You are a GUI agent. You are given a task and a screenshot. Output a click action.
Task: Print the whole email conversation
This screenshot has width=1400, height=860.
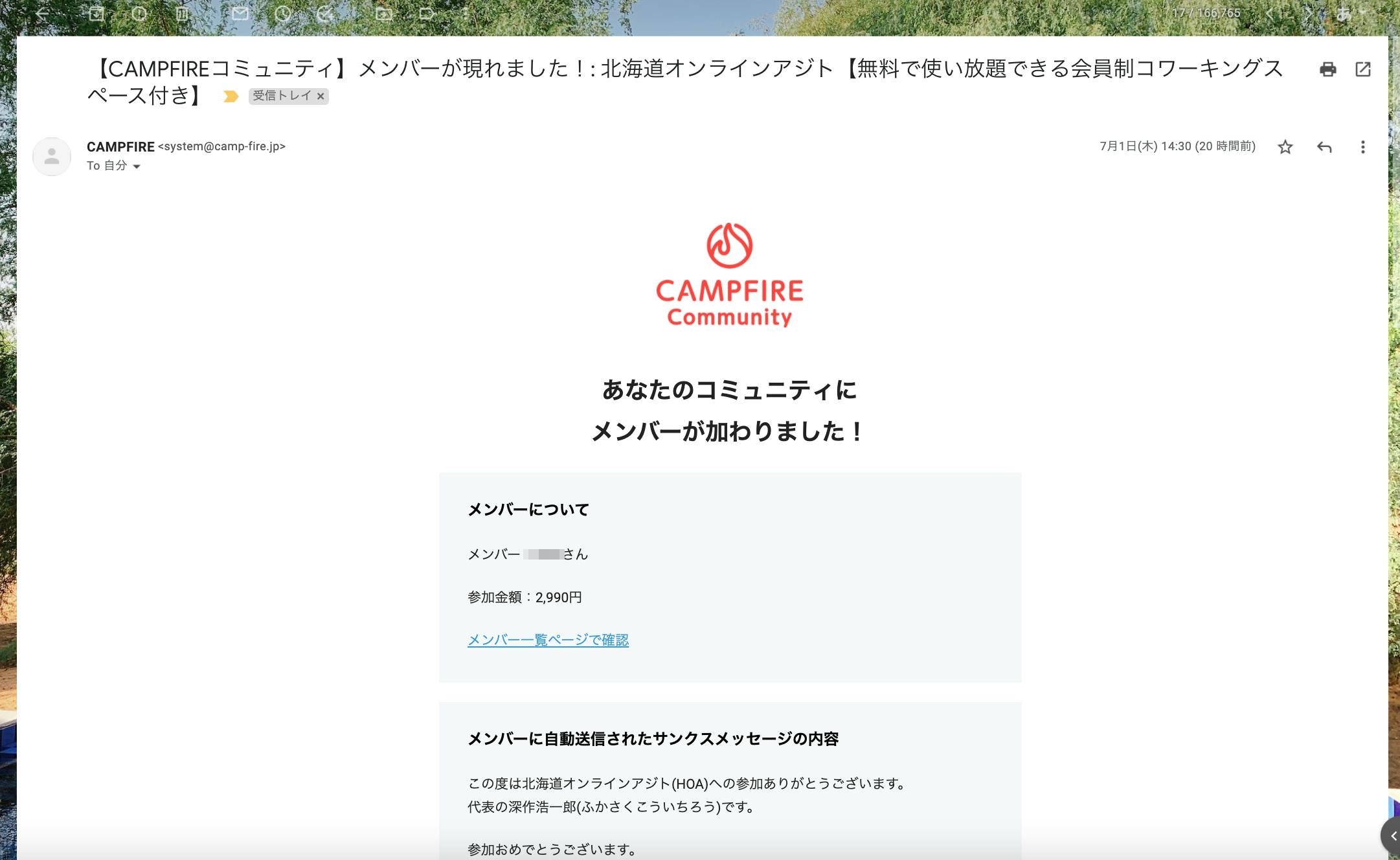tap(1328, 69)
